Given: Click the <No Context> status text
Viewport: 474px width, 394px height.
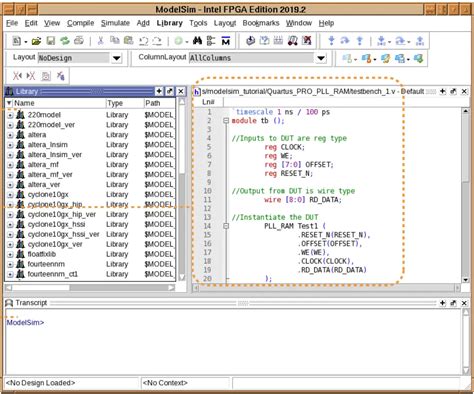Looking at the screenshot, I should pyautogui.click(x=165, y=383).
